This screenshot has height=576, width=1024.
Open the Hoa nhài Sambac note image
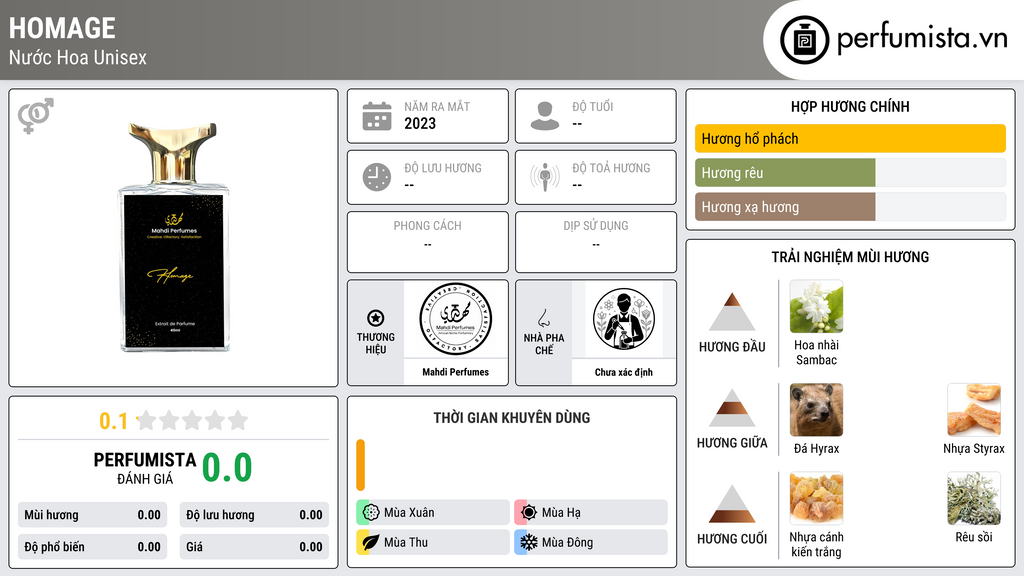tap(816, 306)
